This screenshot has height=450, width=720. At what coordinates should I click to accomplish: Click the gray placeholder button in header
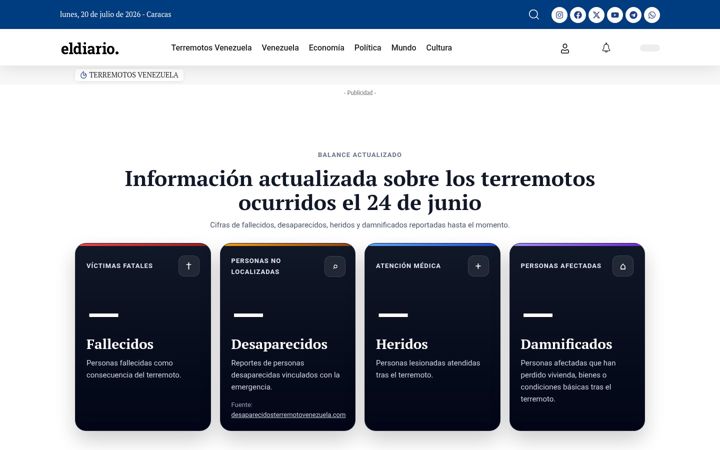pyautogui.click(x=650, y=48)
